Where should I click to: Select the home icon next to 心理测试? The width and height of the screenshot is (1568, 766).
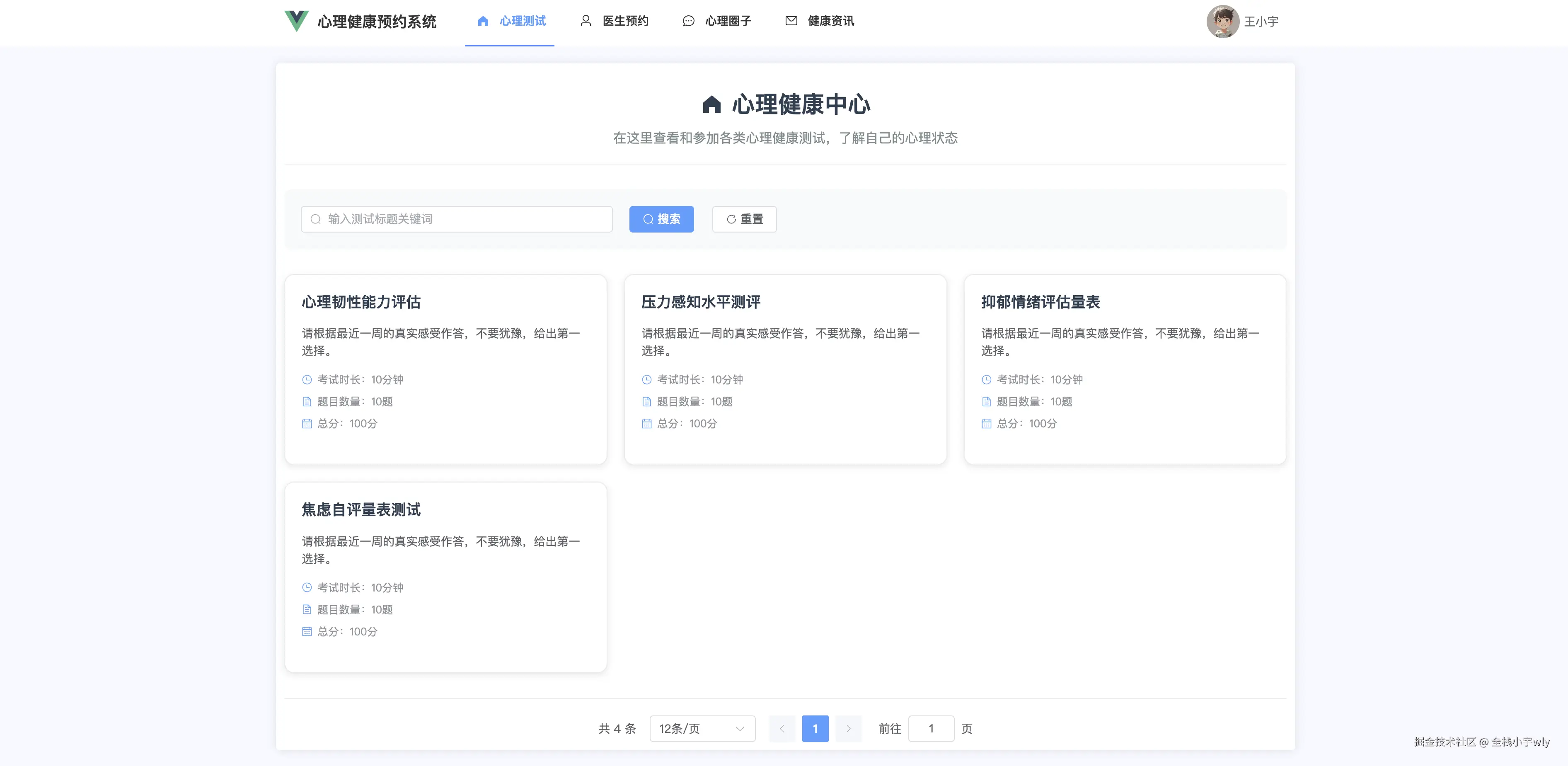(483, 20)
